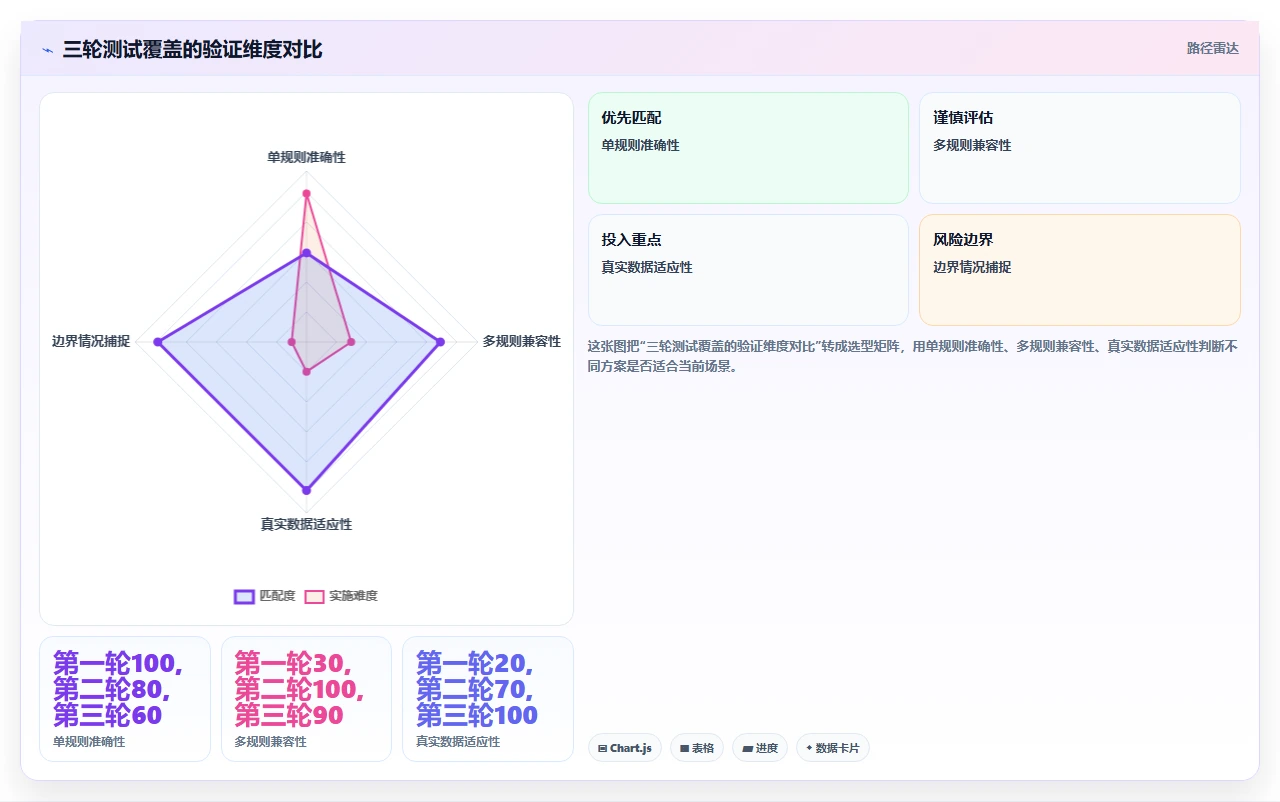This screenshot has width=1280, height=802.
Task: Open the orange 风险边界 card
Action: 1080,270
